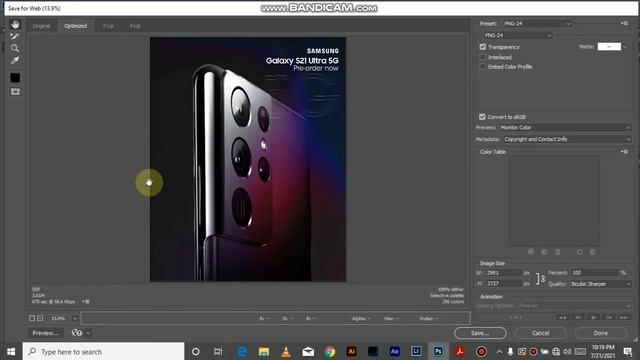The height and width of the screenshot is (360, 640).
Task: Click the Percent field
Action: (x=595, y=273)
